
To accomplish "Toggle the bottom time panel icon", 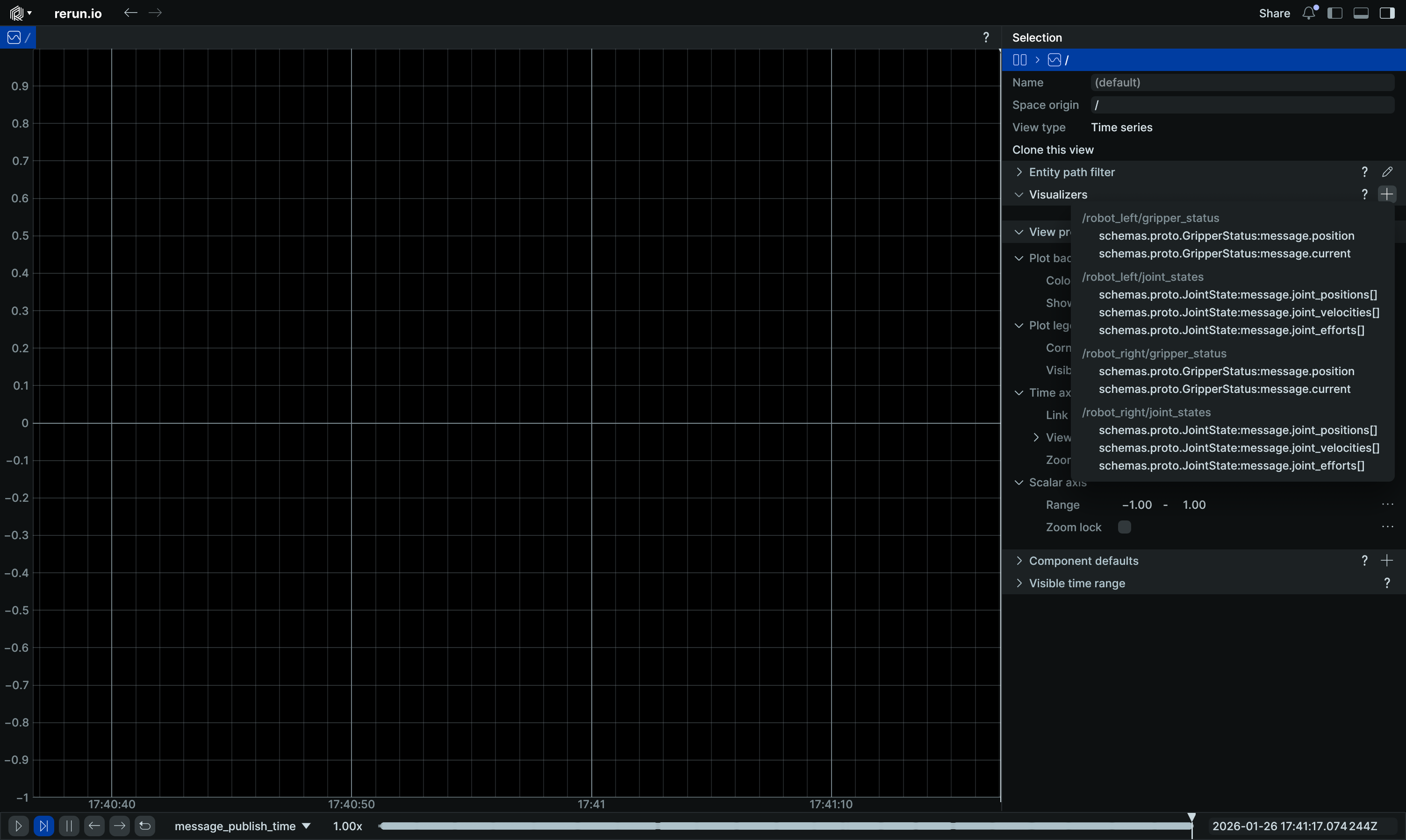I will coord(1361,13).
